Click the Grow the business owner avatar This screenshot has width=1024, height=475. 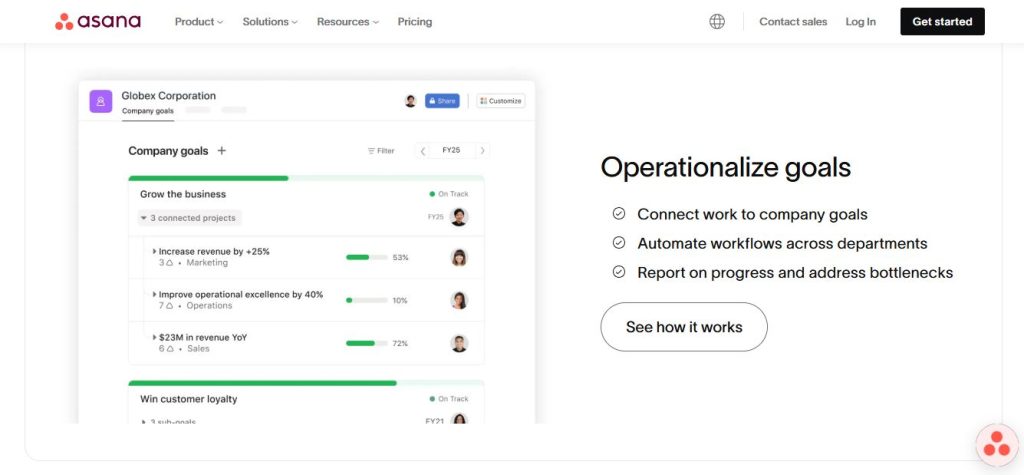coord(459,217)
